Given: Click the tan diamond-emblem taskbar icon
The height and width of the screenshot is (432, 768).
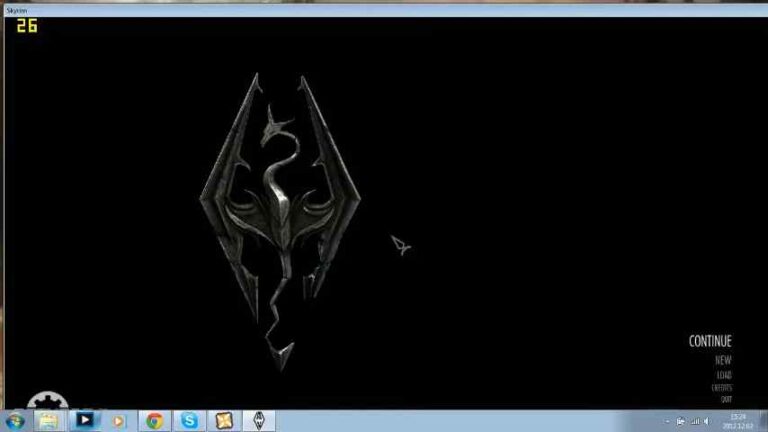Looking at the screenshot, I should click(x=223, y=421).
